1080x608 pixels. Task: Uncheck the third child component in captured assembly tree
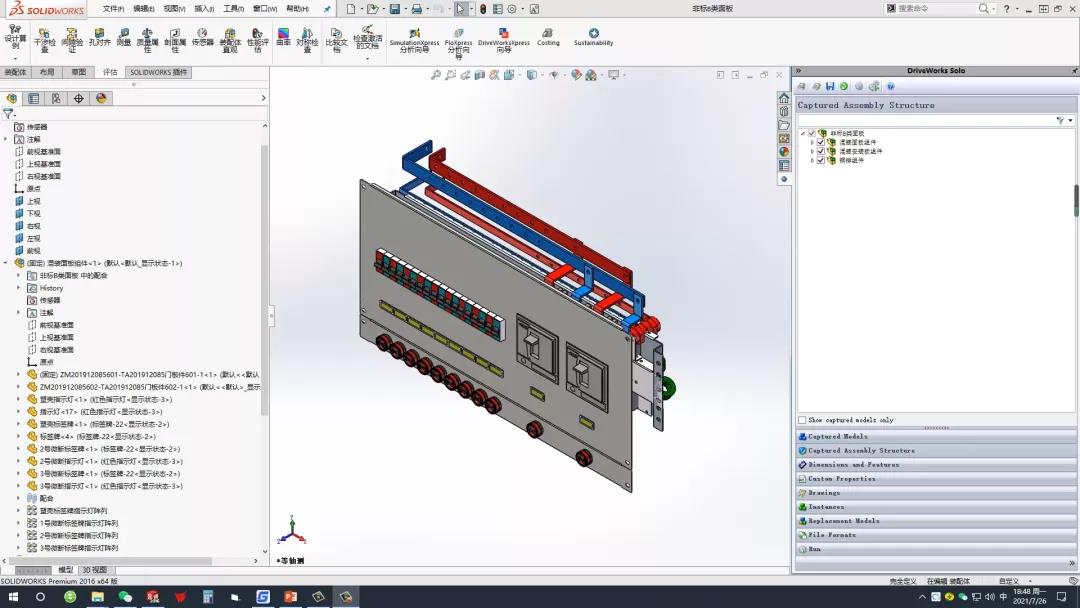[x=821, y=160]
